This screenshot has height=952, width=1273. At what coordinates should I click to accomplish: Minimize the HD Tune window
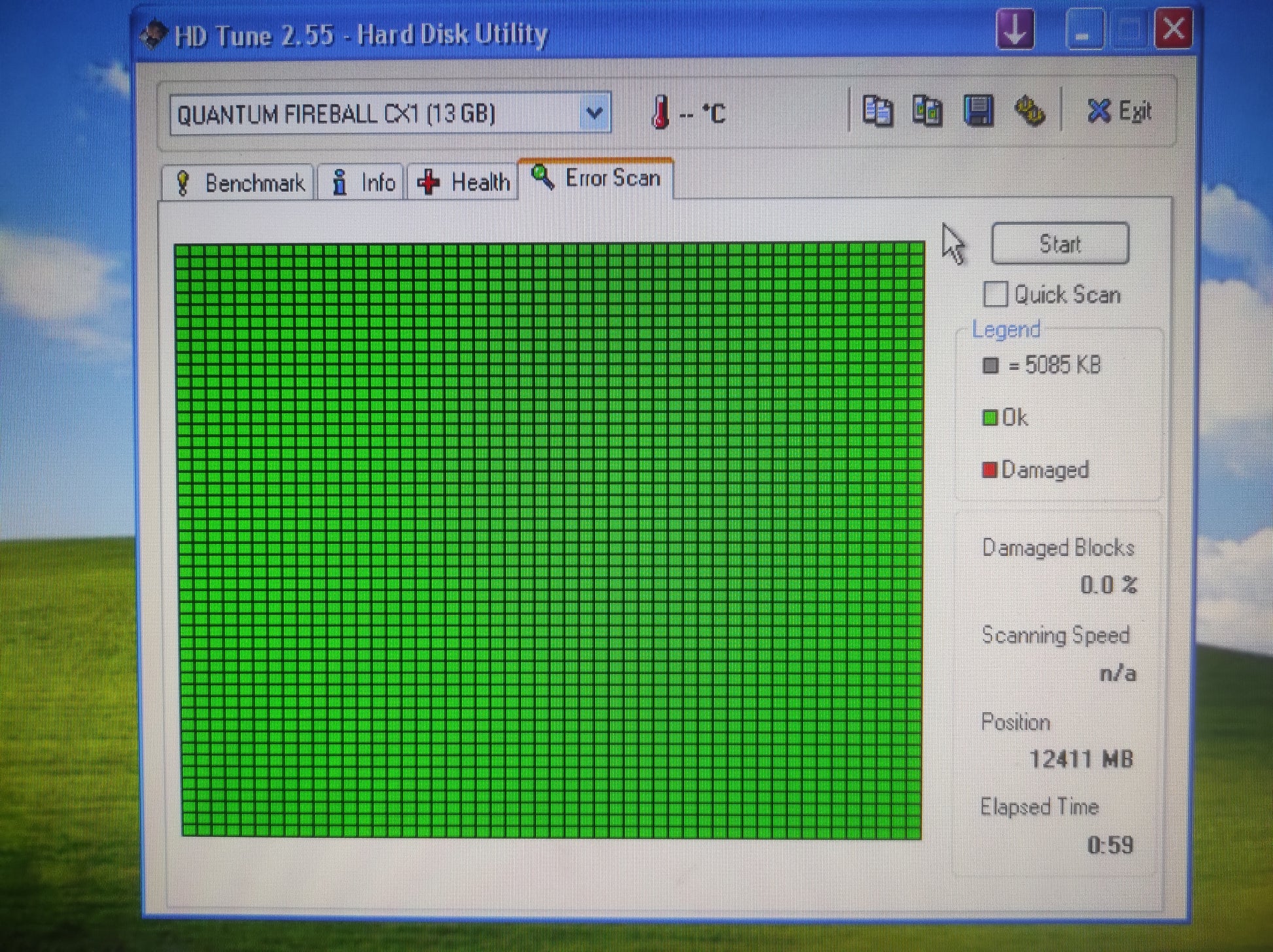[1083, 30]
